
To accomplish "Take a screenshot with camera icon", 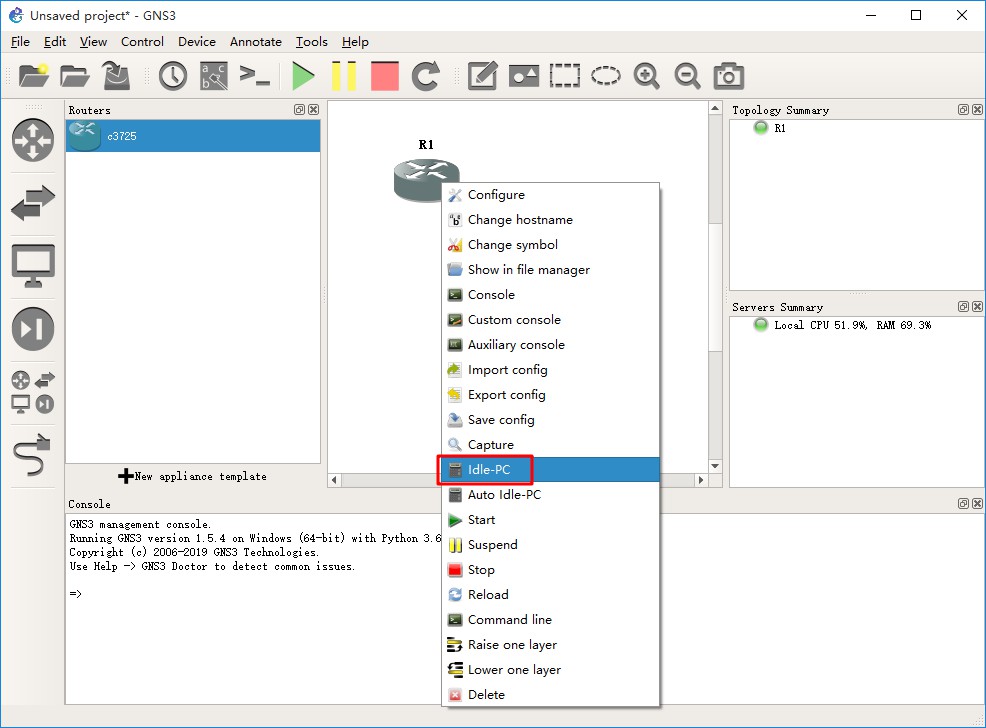I will click(729, 76).
